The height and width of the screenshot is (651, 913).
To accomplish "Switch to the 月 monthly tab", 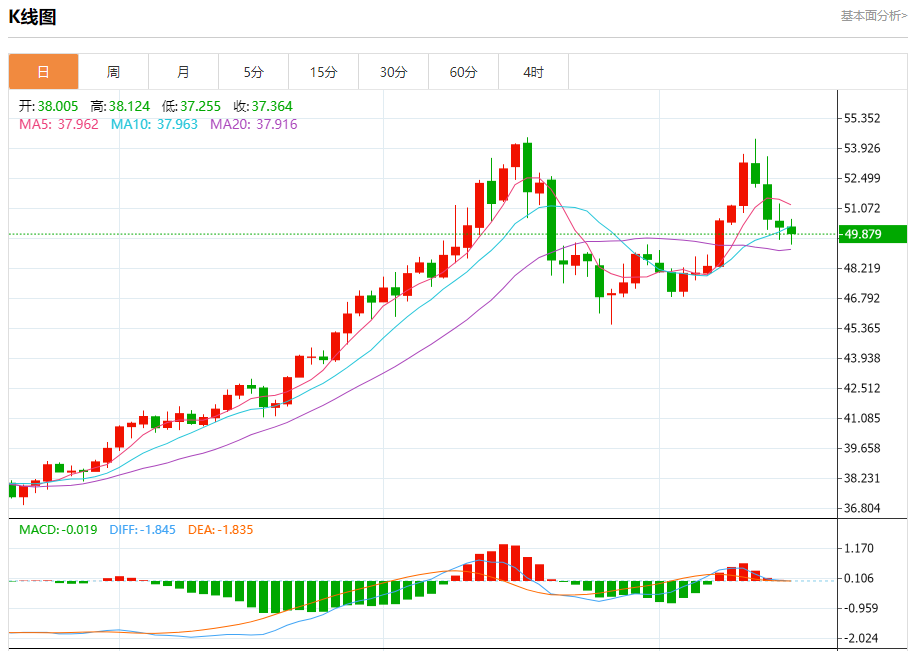I will 183,72.
